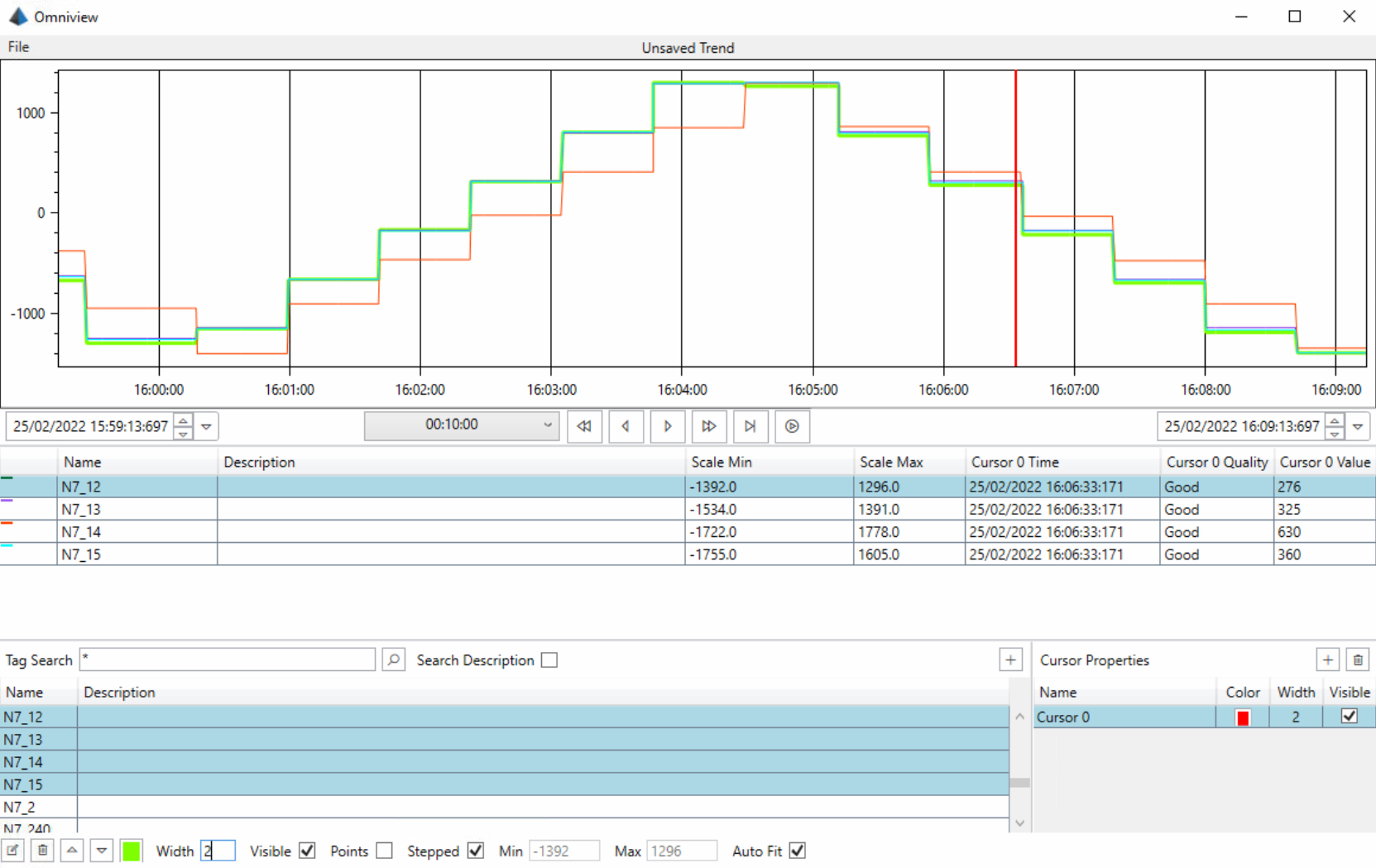This screenshot has height=868, width=1376.
Task: Open the green pen color swatch
Action: (x=132, y=851)
